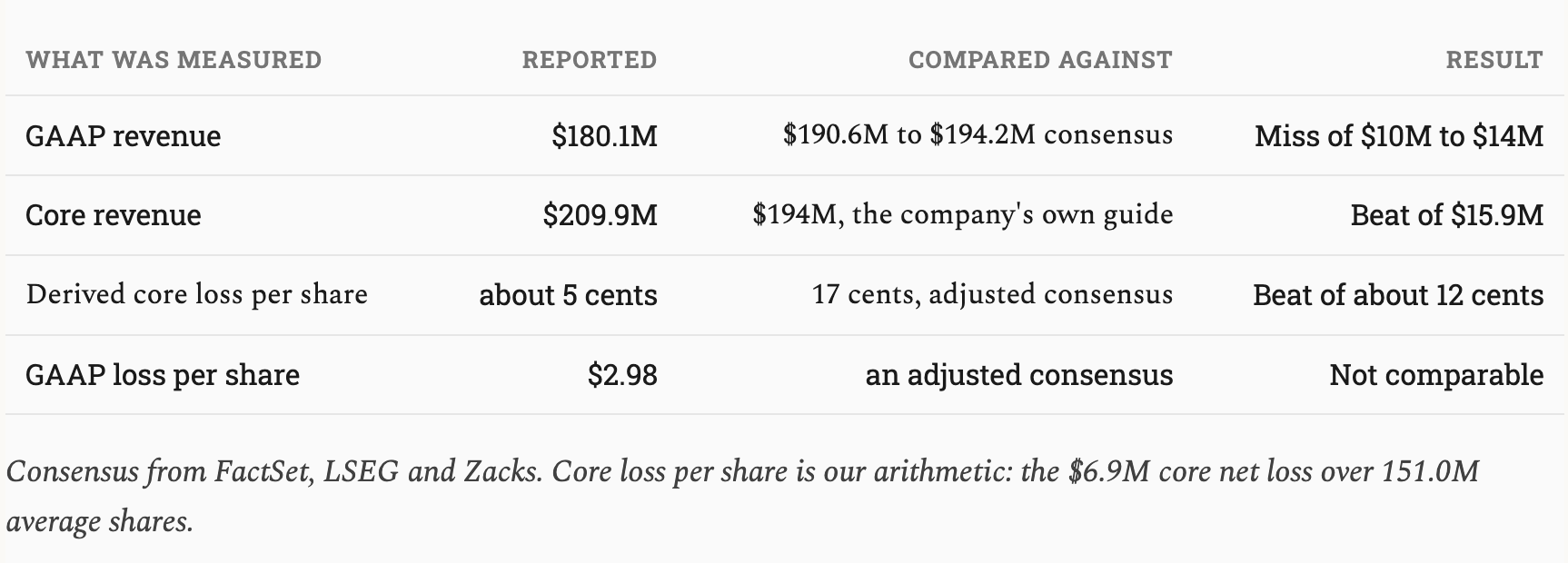Screen dimensions: 1568x563
Task: Click the 'Compared Against' column header
Action: [x=1040, y=60]
